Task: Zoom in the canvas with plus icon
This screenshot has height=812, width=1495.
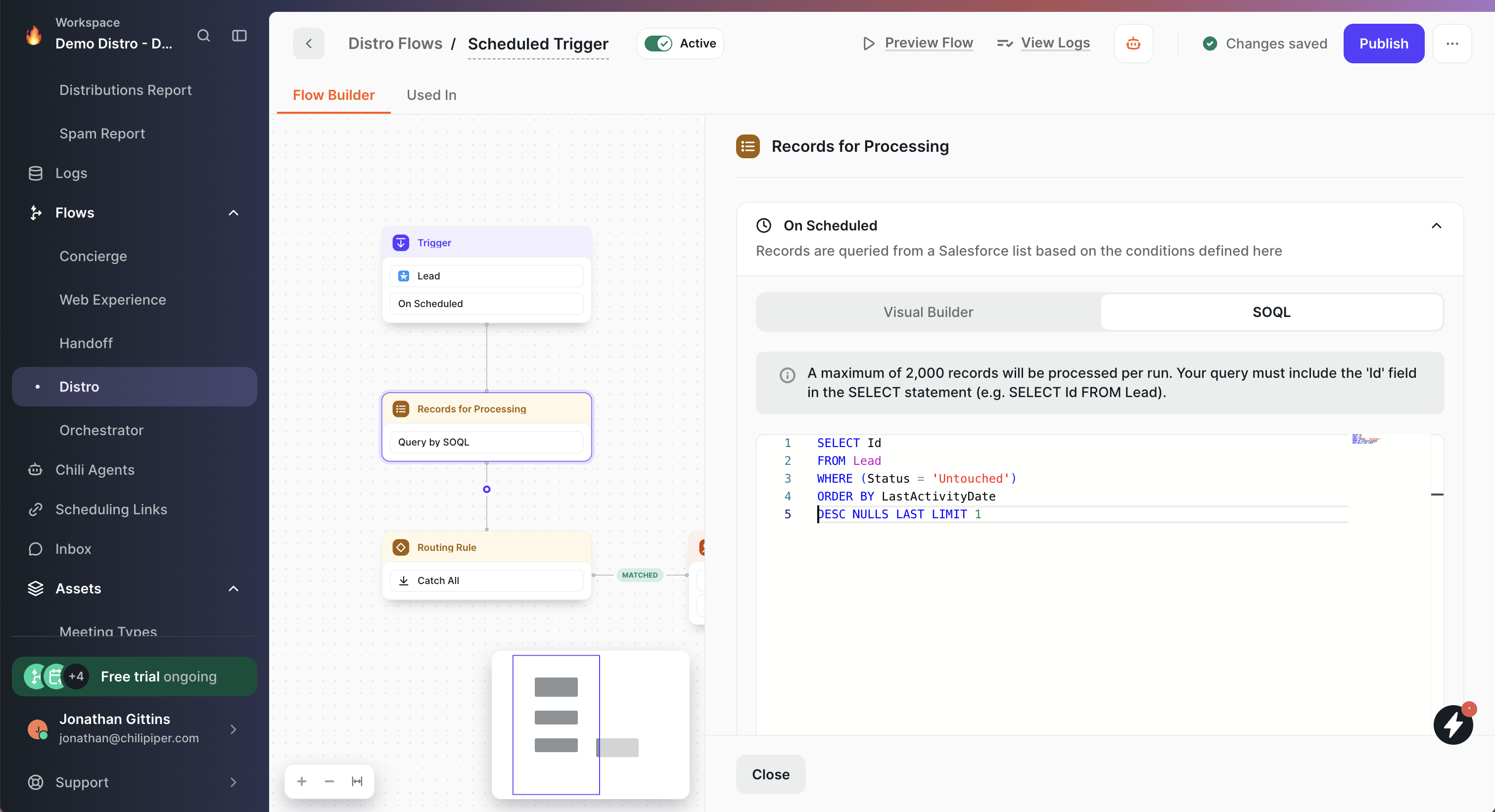Action: 302,782
